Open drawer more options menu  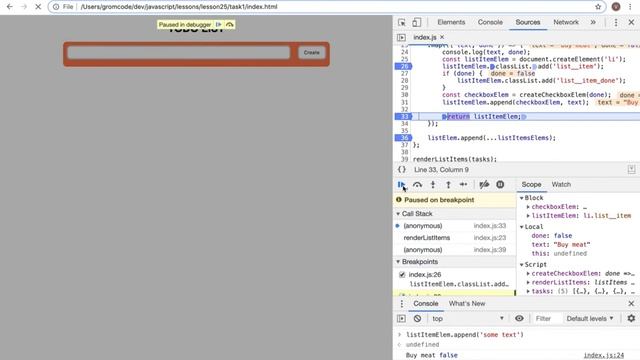(402, 304)
